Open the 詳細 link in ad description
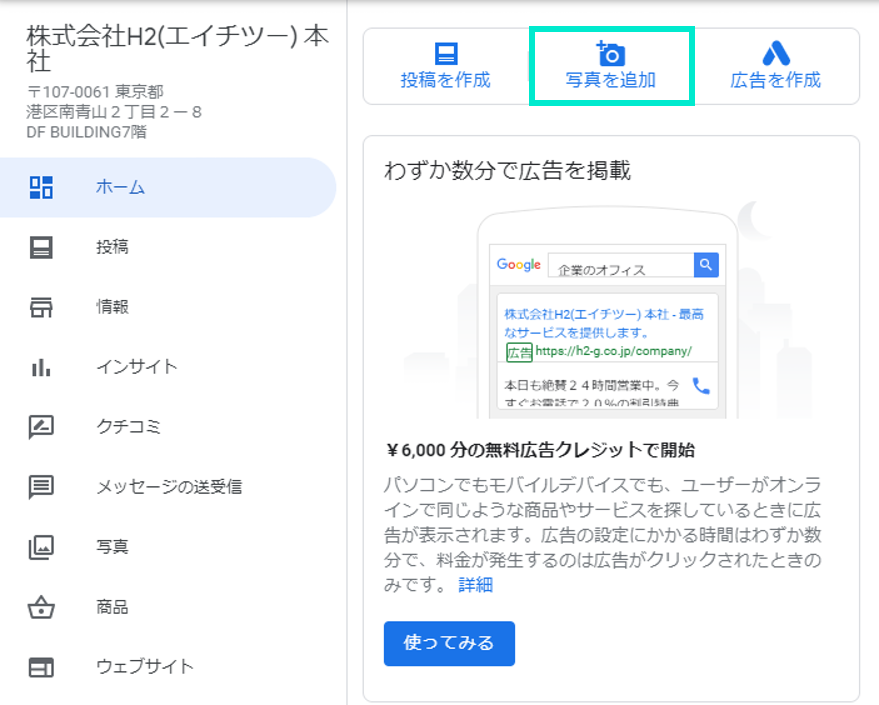Image resolution: width=879 pixels, height=705 pixels. [475, 585]
